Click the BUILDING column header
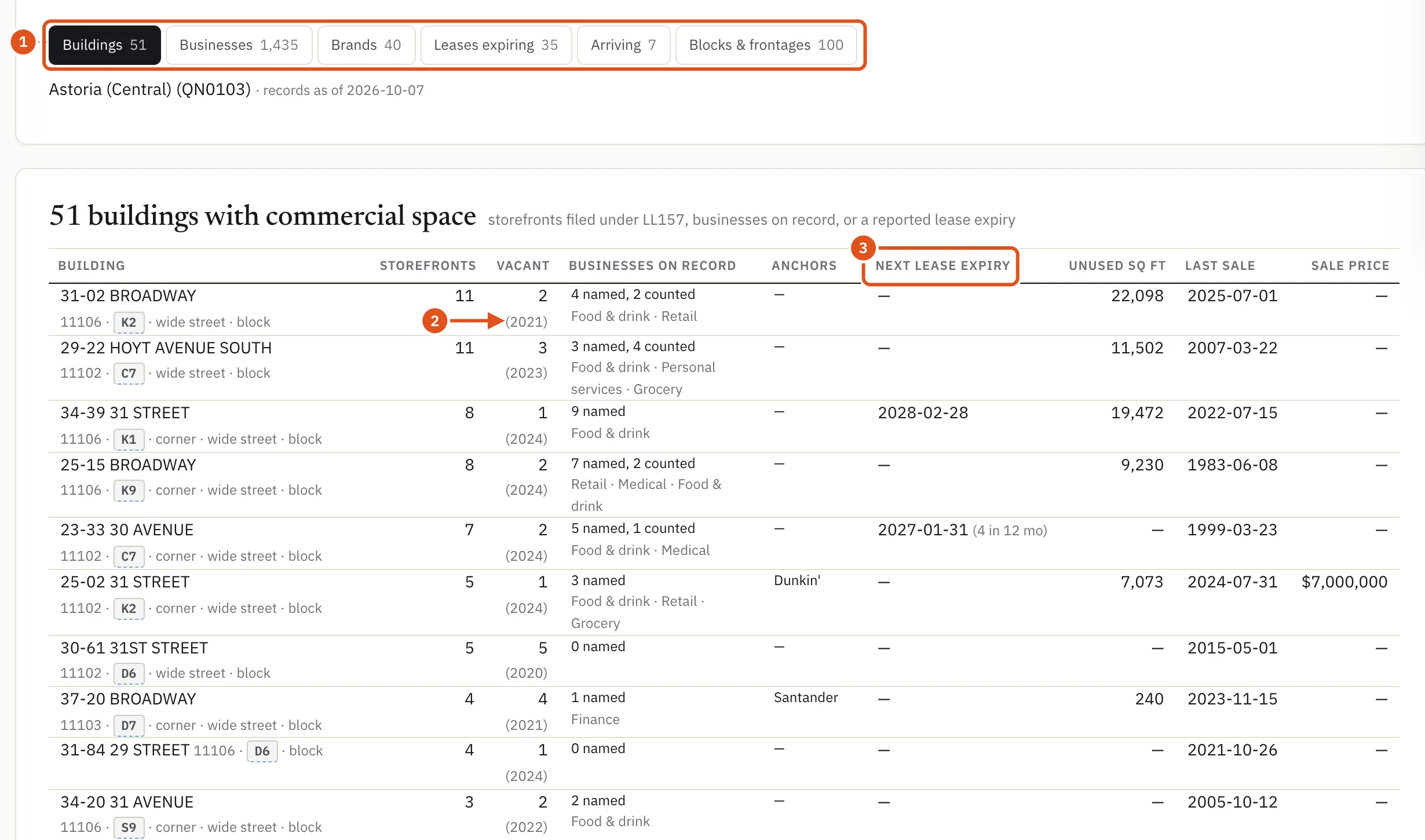1425x840 pixels. pyautogui.click(x=92, y=266)
